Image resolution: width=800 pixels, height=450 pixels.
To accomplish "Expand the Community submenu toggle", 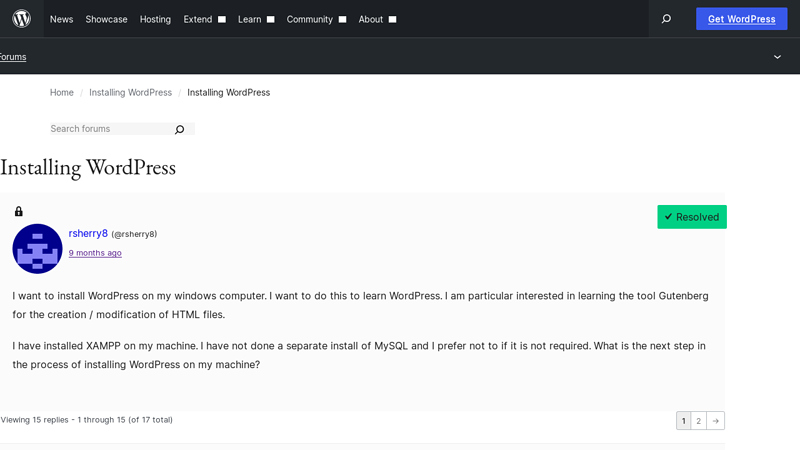I will point(342,19).
